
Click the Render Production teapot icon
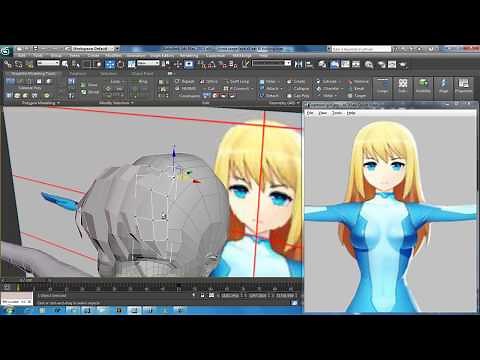403,64
